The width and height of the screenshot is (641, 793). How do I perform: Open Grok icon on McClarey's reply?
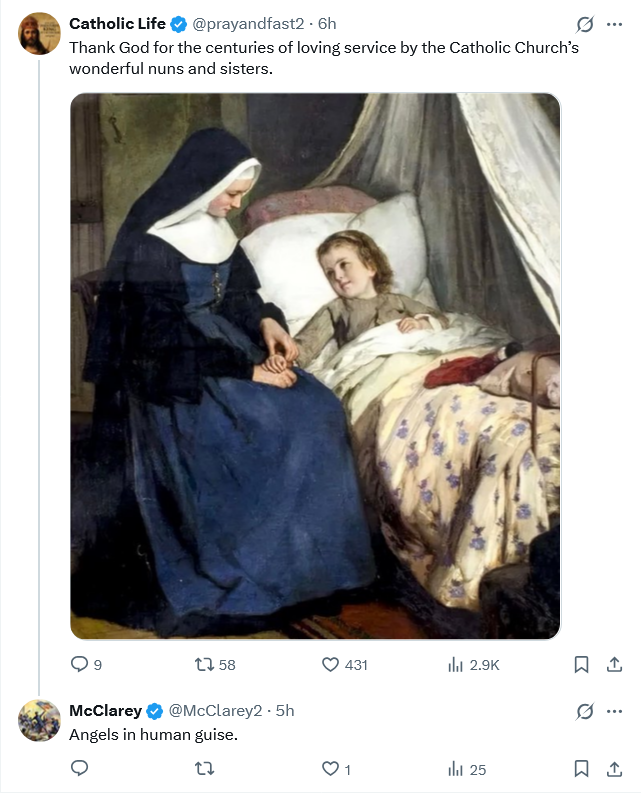tap(584, 711)
